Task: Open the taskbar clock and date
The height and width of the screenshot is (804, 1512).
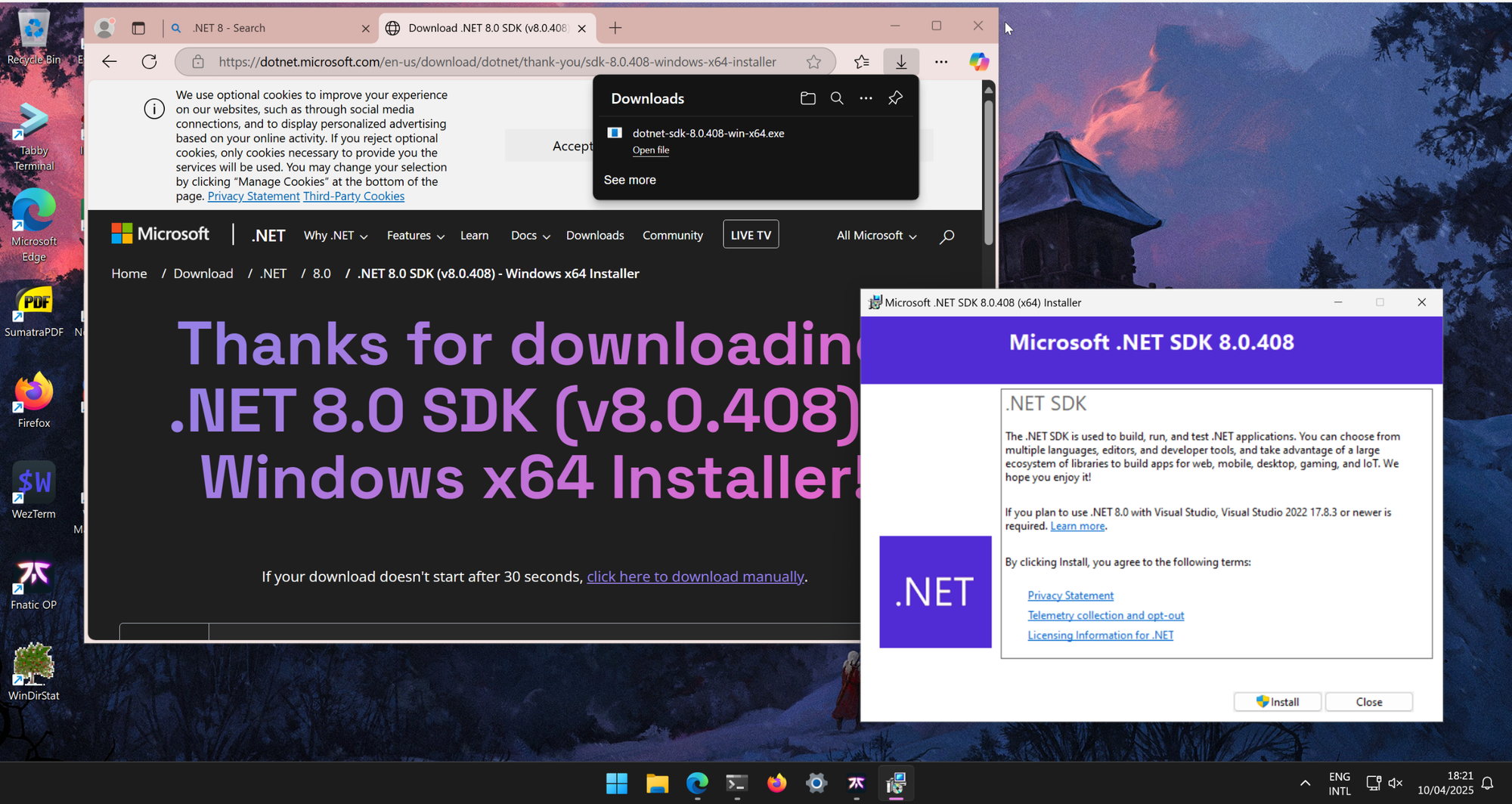Action: click(1445, 784)
